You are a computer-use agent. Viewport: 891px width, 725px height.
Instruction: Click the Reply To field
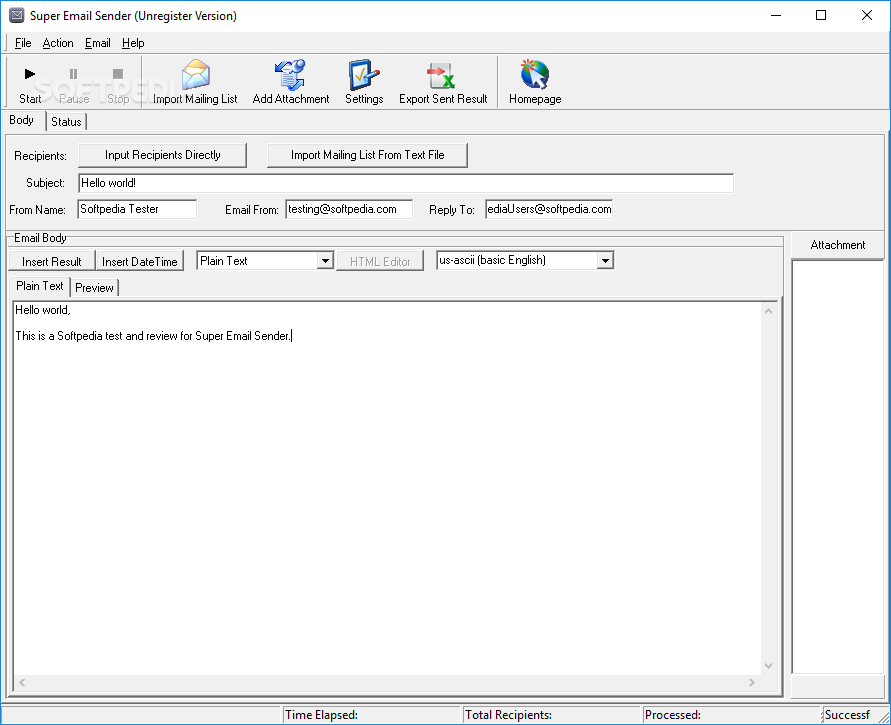(x=549, y=209)
